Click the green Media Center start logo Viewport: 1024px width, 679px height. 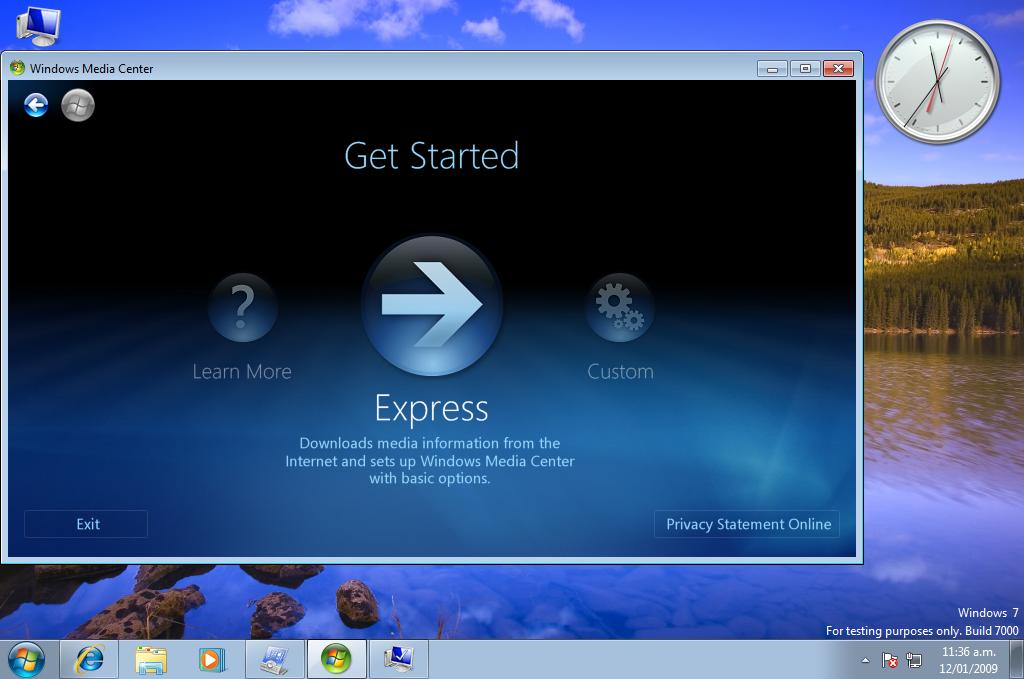click(78, 105)
